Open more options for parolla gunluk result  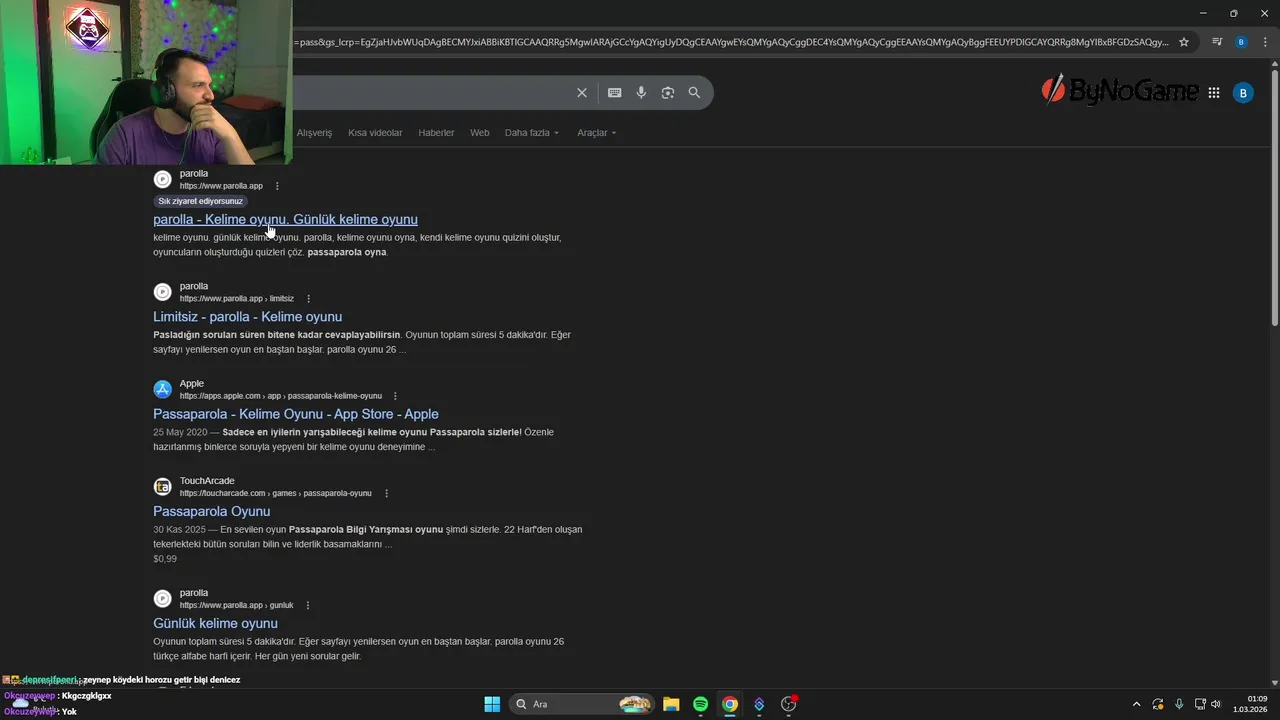click(x=307, y=605)
